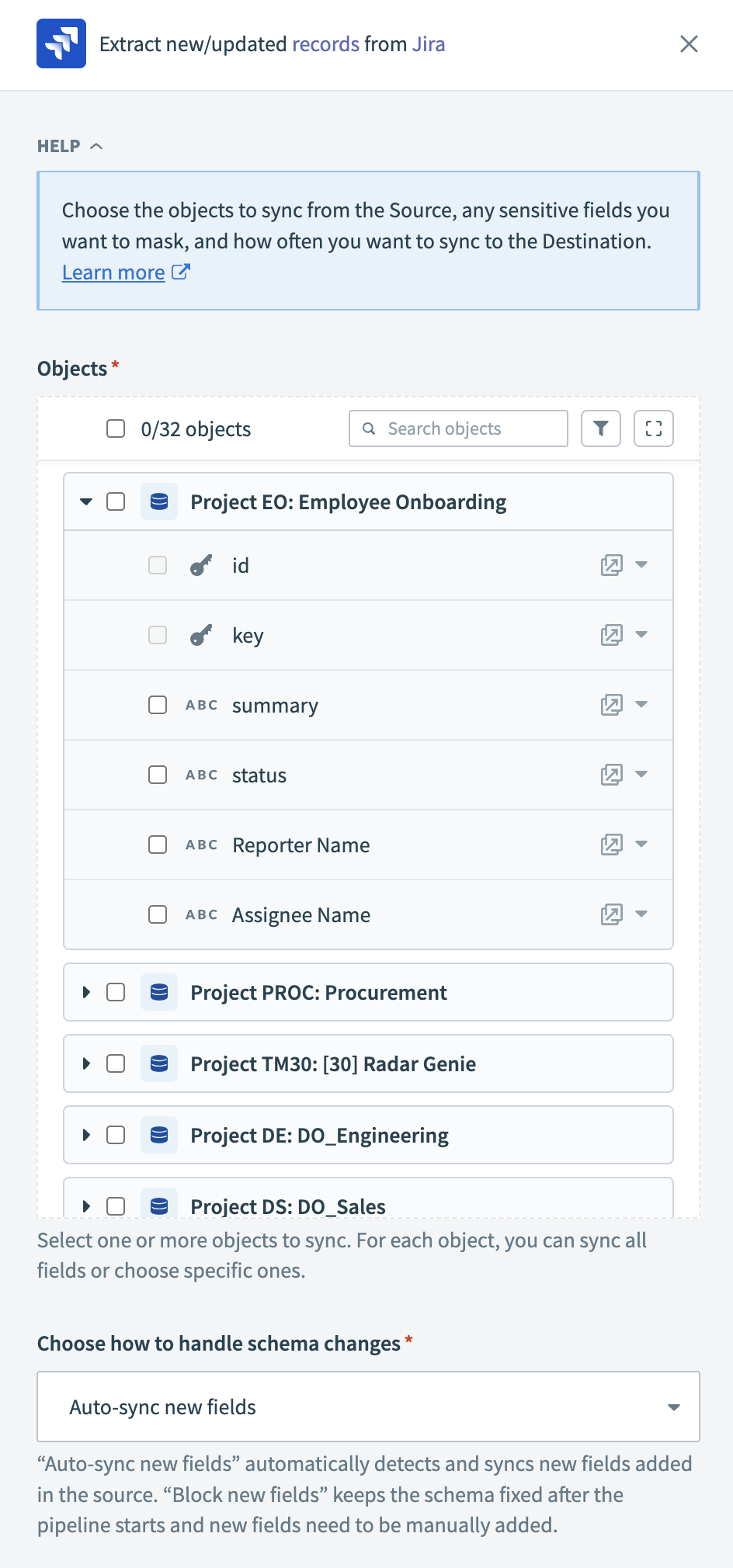
Task: Click the popup icon in the Reporter Name row
Action: point(612,845)
